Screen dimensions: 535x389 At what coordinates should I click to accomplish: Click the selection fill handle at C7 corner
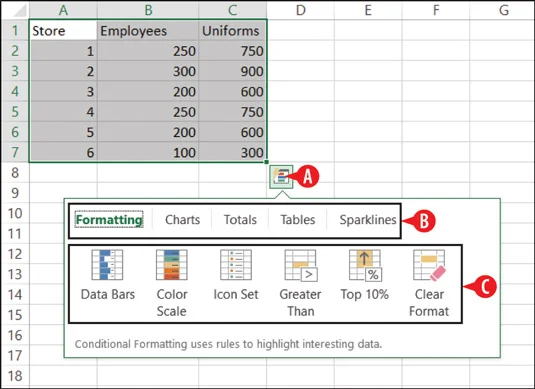266,162
